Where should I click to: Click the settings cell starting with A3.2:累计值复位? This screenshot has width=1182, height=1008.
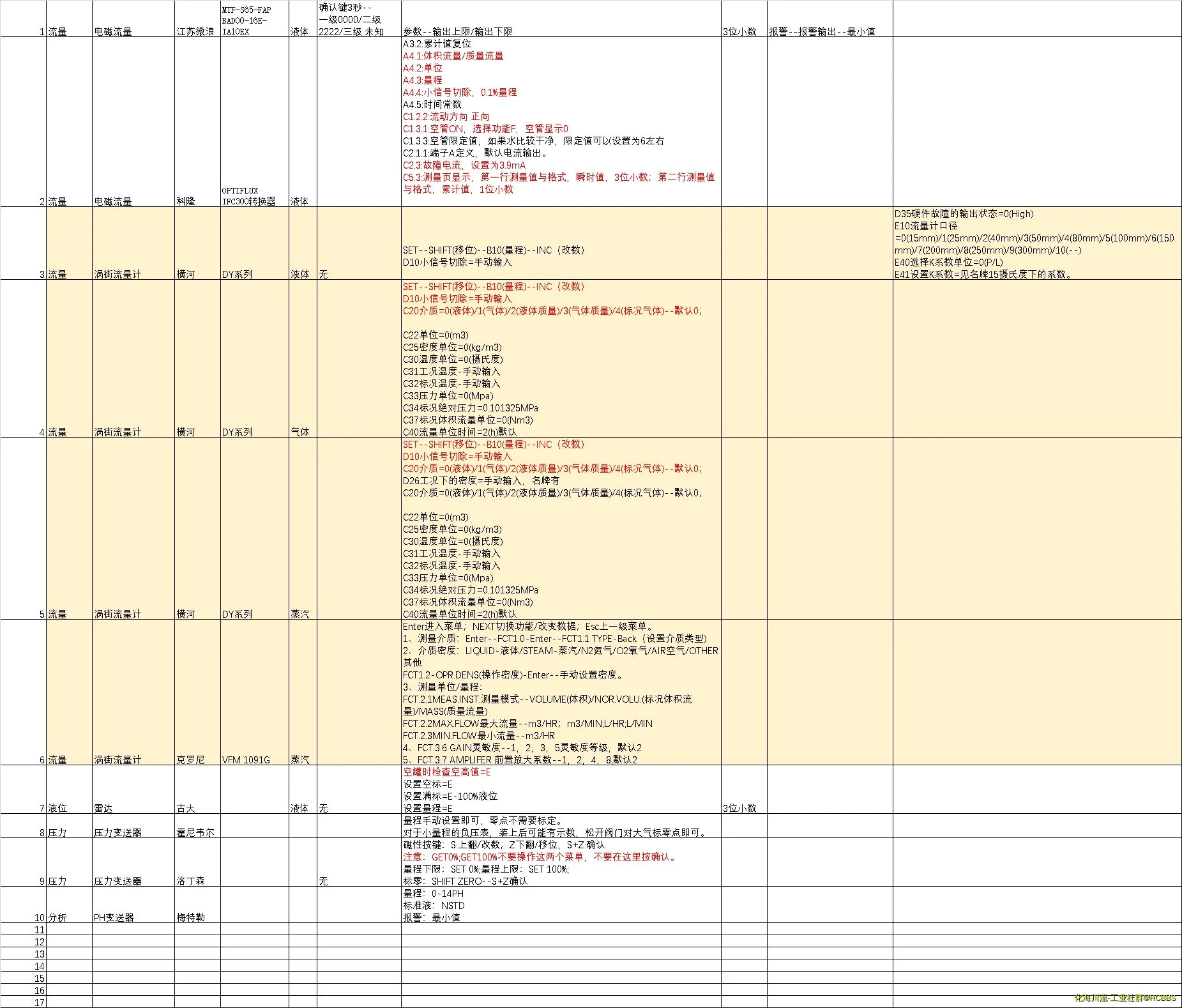click(x=561, y=122)
